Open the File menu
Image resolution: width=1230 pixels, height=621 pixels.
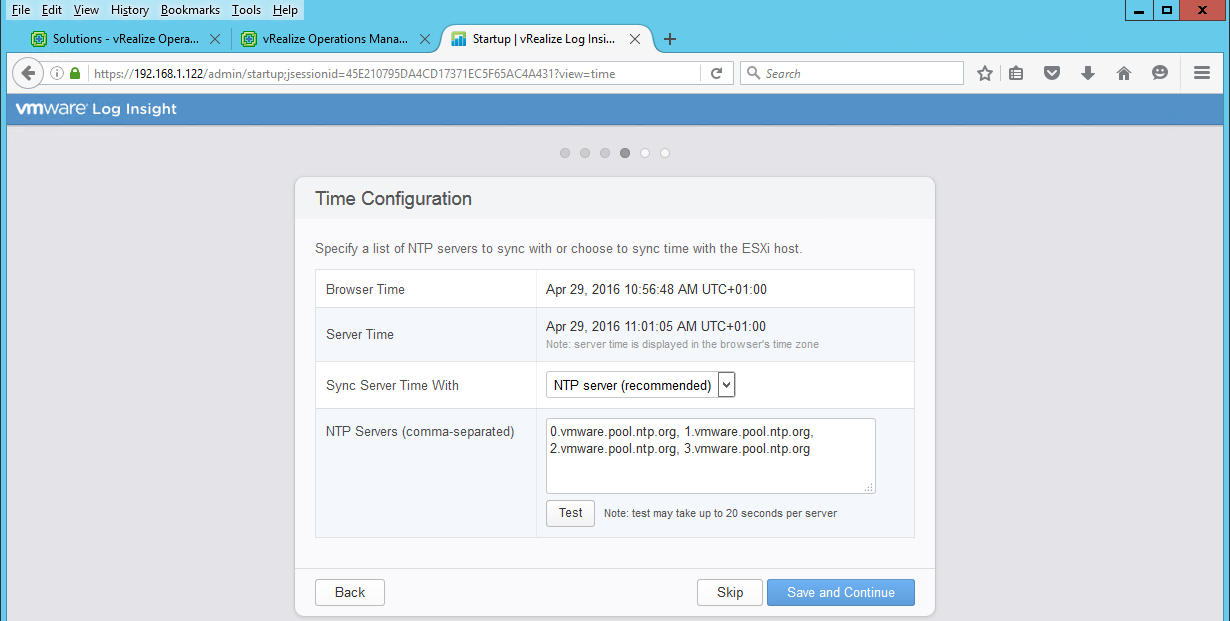click(20, 10)
